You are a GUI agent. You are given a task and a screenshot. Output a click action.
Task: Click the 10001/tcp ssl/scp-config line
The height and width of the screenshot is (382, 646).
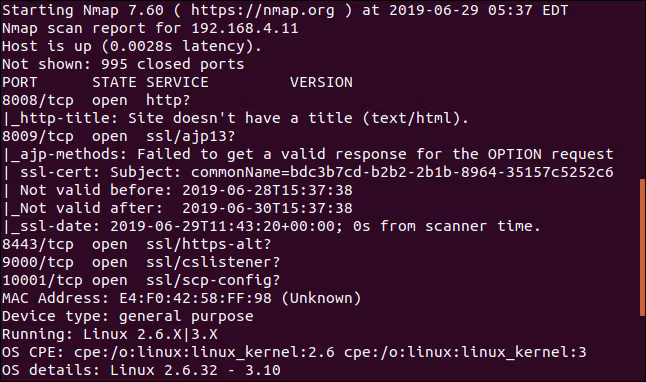pyautogui.click(x=141, y=281)
